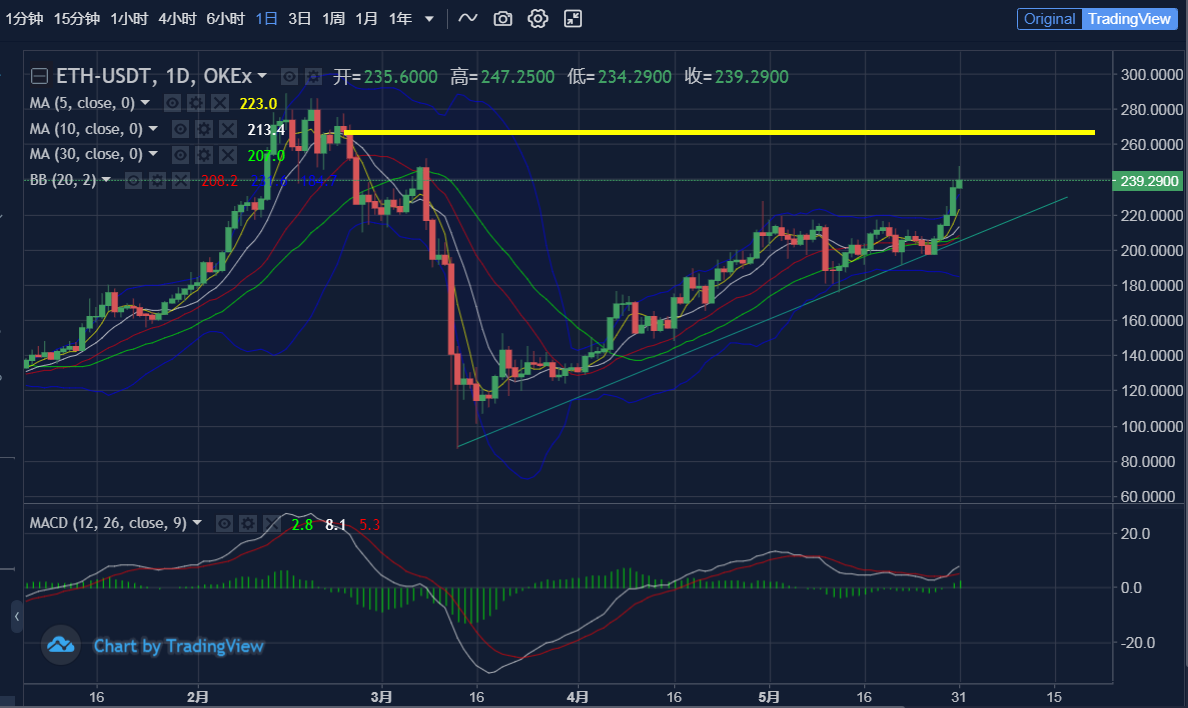Expand MA (30, close, 0) dropdown arrow
This screenshot has width=1188, height=708.
click(153, 154)
